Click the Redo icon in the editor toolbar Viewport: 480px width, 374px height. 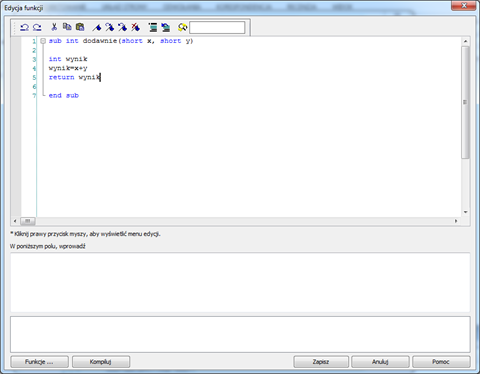point(37,28)
